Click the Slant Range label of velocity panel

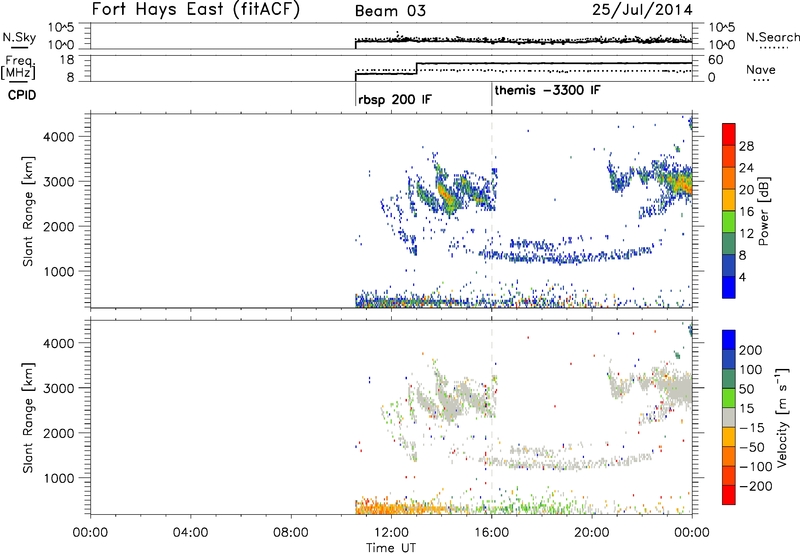[28, 418]
